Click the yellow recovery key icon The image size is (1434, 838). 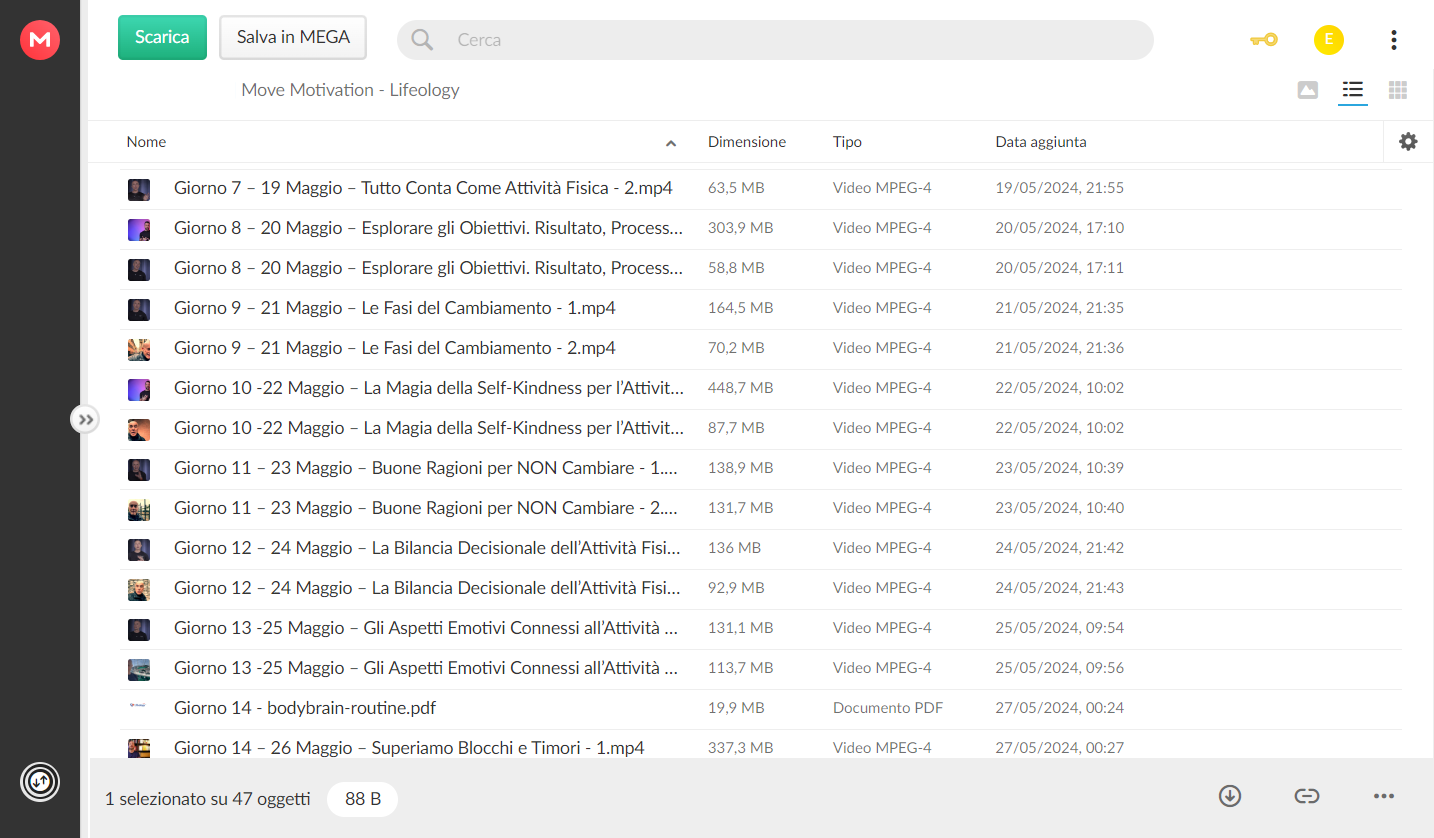(x=1264, y=40)
